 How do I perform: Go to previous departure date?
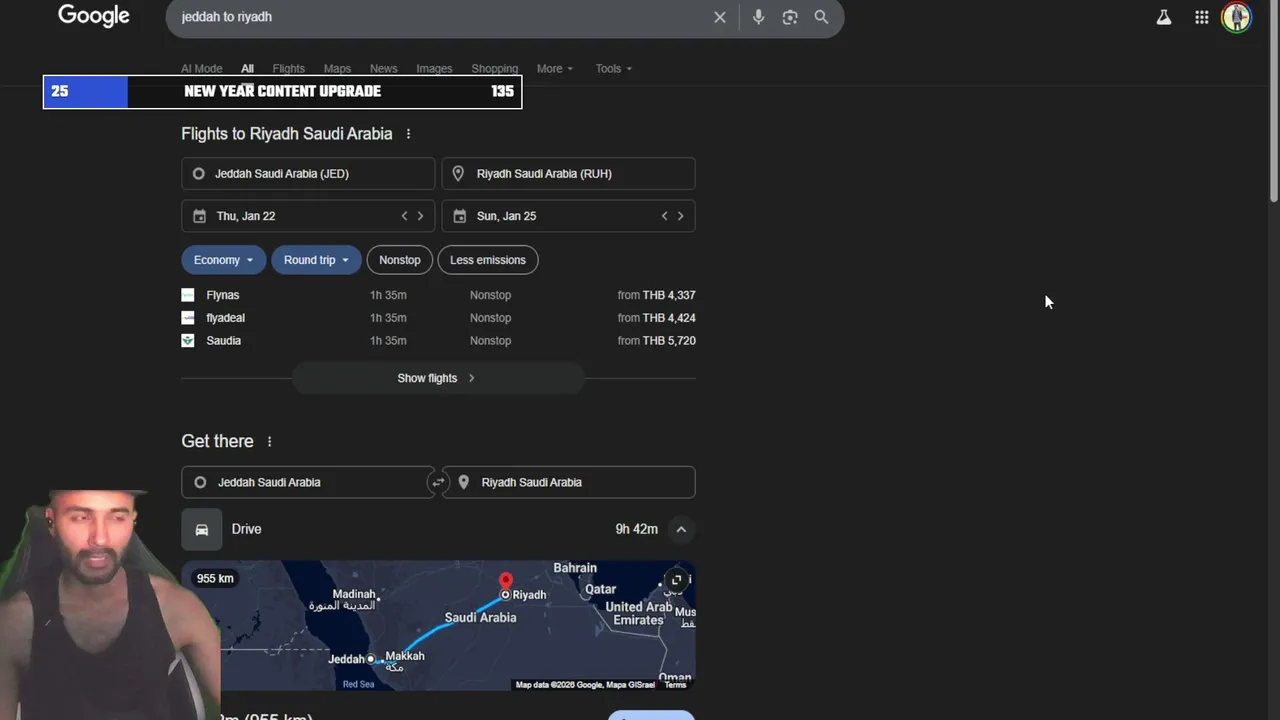404,216
